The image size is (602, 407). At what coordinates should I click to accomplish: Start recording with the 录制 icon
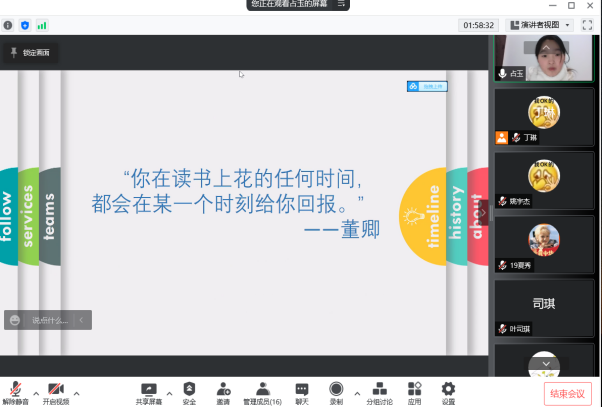(x=336, y=388)
